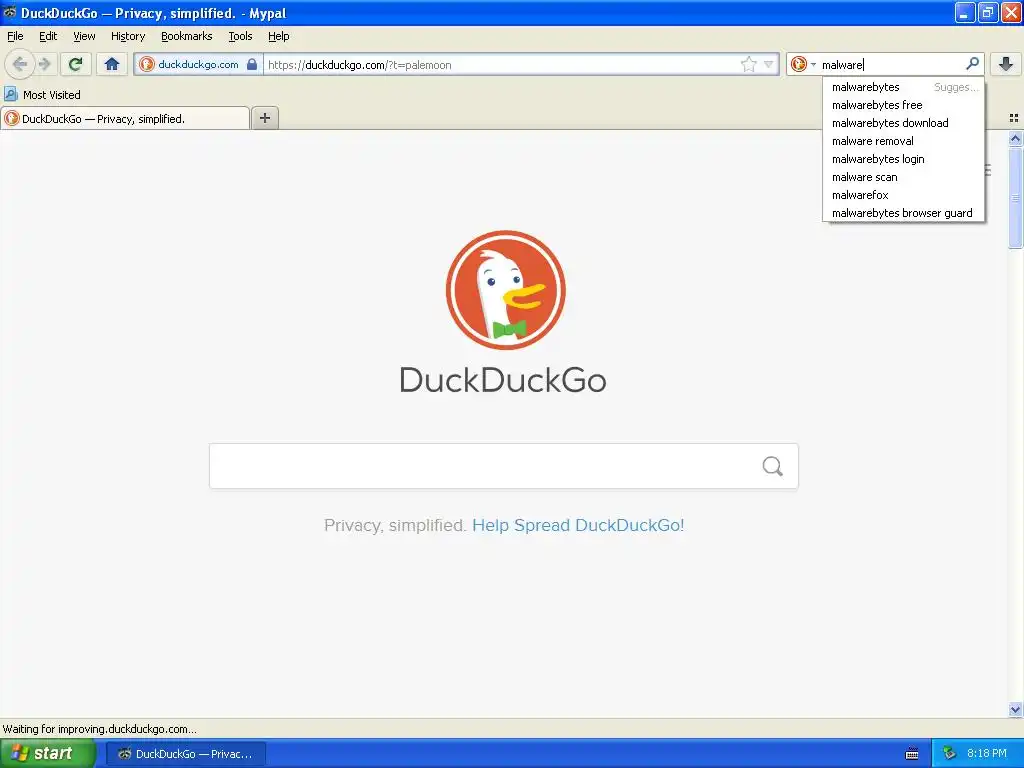The height and width of the screenshot is (768, 1024).
Task: Click the DuckDuckGo taskbar button
Action: (186, 754)
